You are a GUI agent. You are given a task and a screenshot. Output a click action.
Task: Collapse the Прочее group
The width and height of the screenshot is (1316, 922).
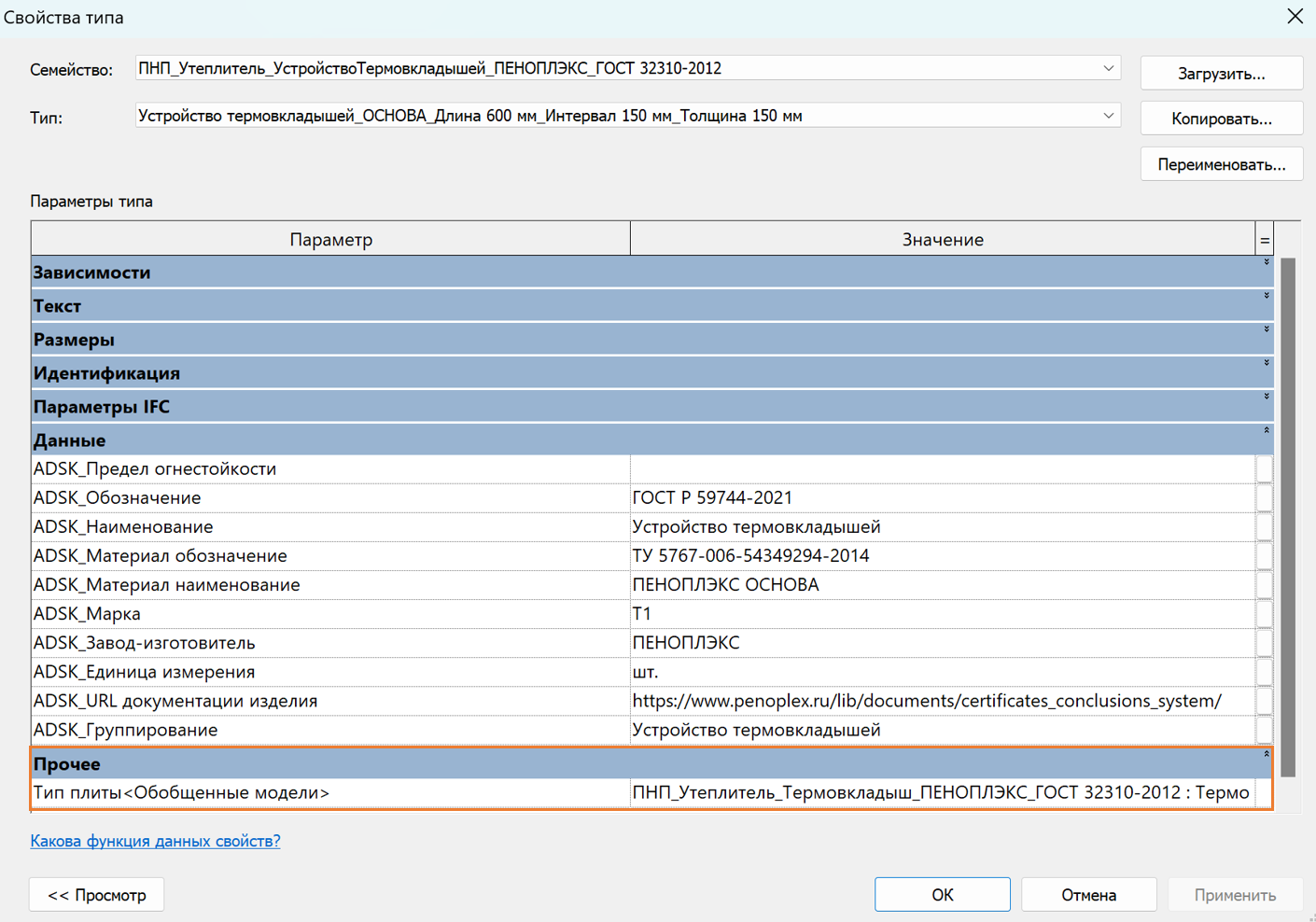pos(1267,755)
